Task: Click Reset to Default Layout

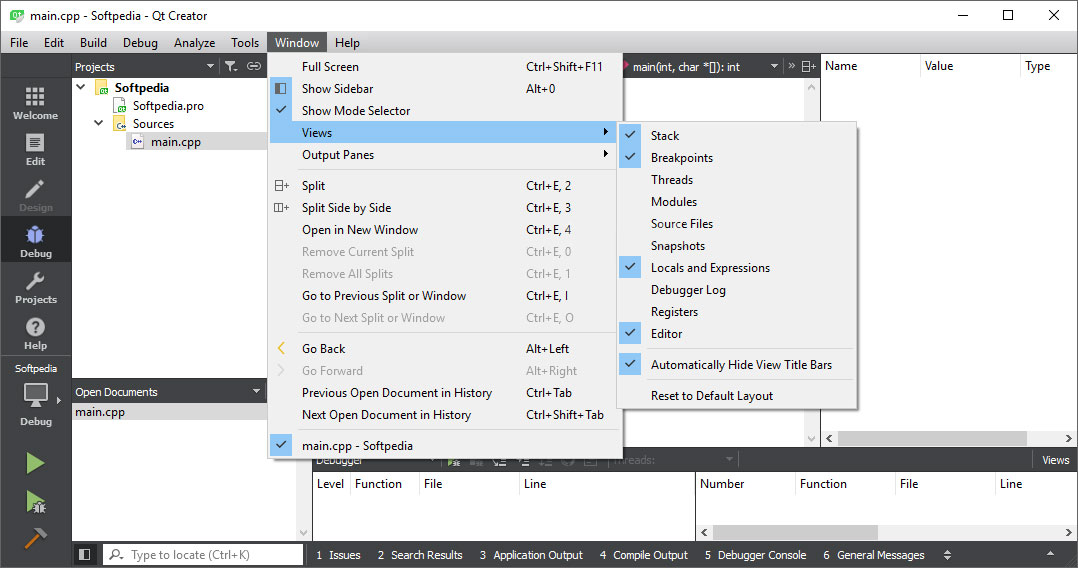Action: pyautogui.click(x=711, y=396)
